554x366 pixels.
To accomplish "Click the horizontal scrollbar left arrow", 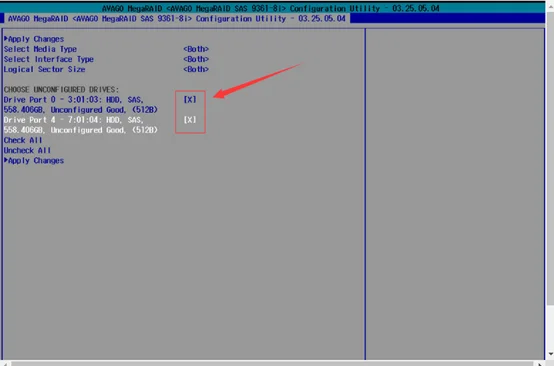I will 6,364.
